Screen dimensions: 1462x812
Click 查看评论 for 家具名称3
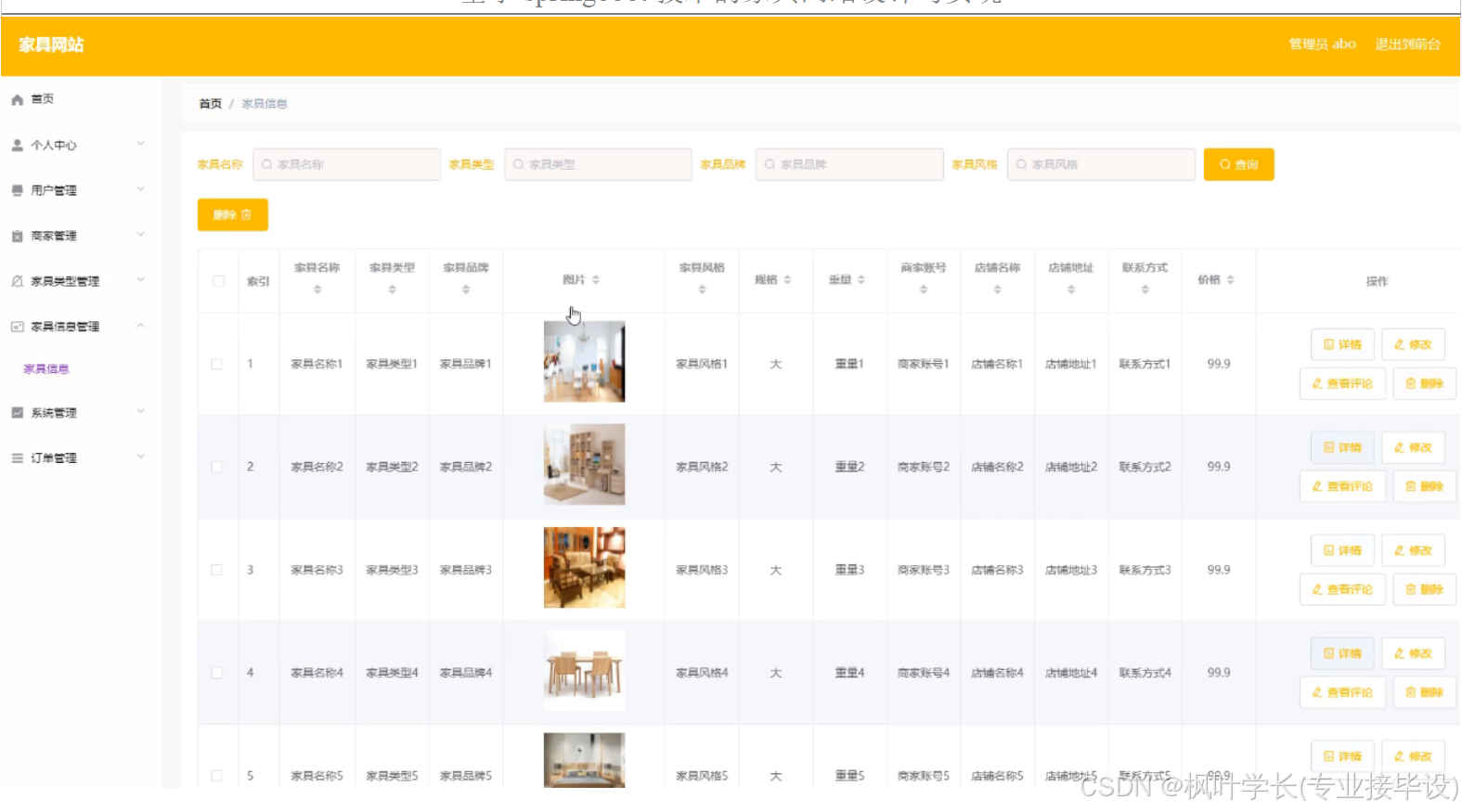coord(1342,589)
